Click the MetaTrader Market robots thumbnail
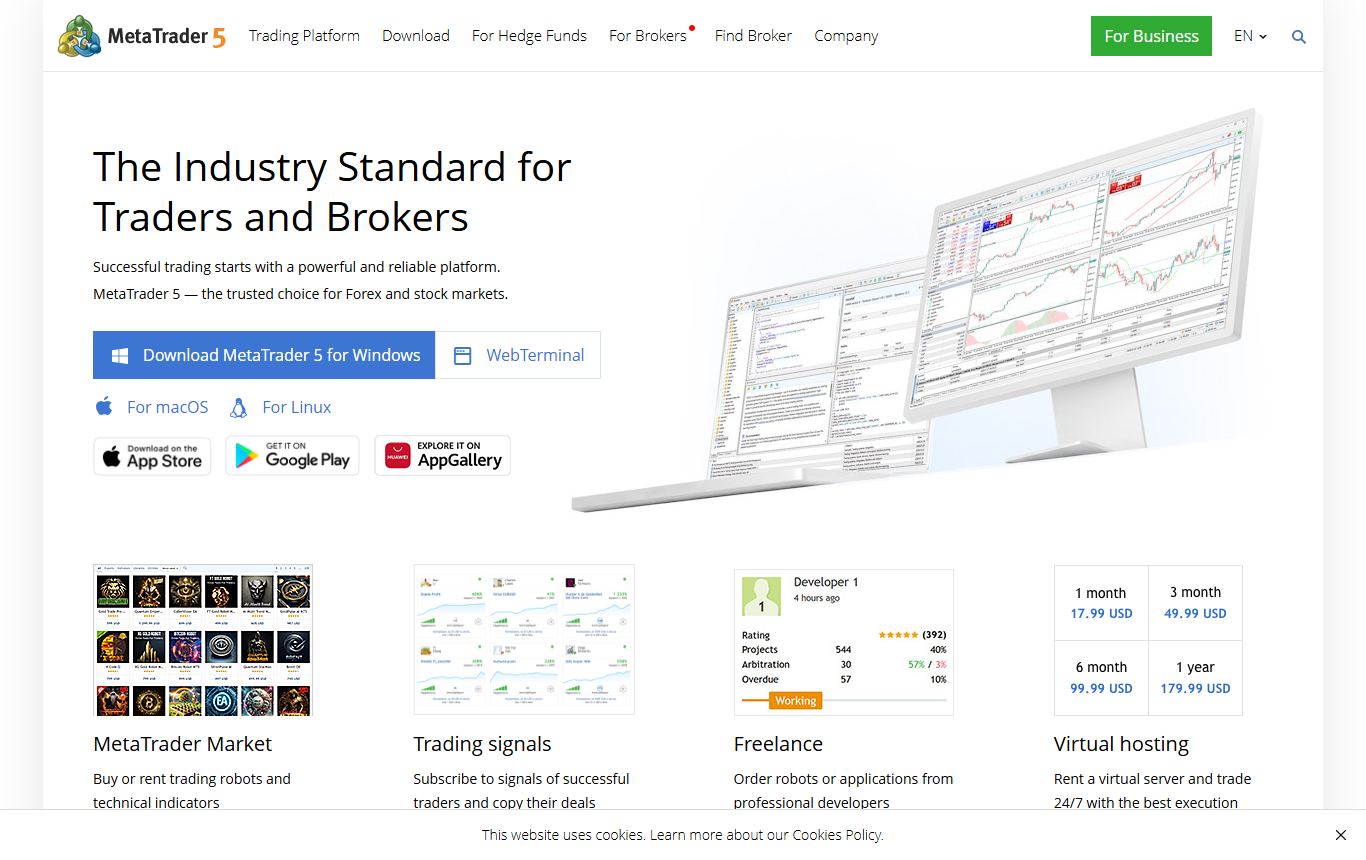The height and width of the screenshot is (860, 1366). pyautogui.click(x=203, y=640)
